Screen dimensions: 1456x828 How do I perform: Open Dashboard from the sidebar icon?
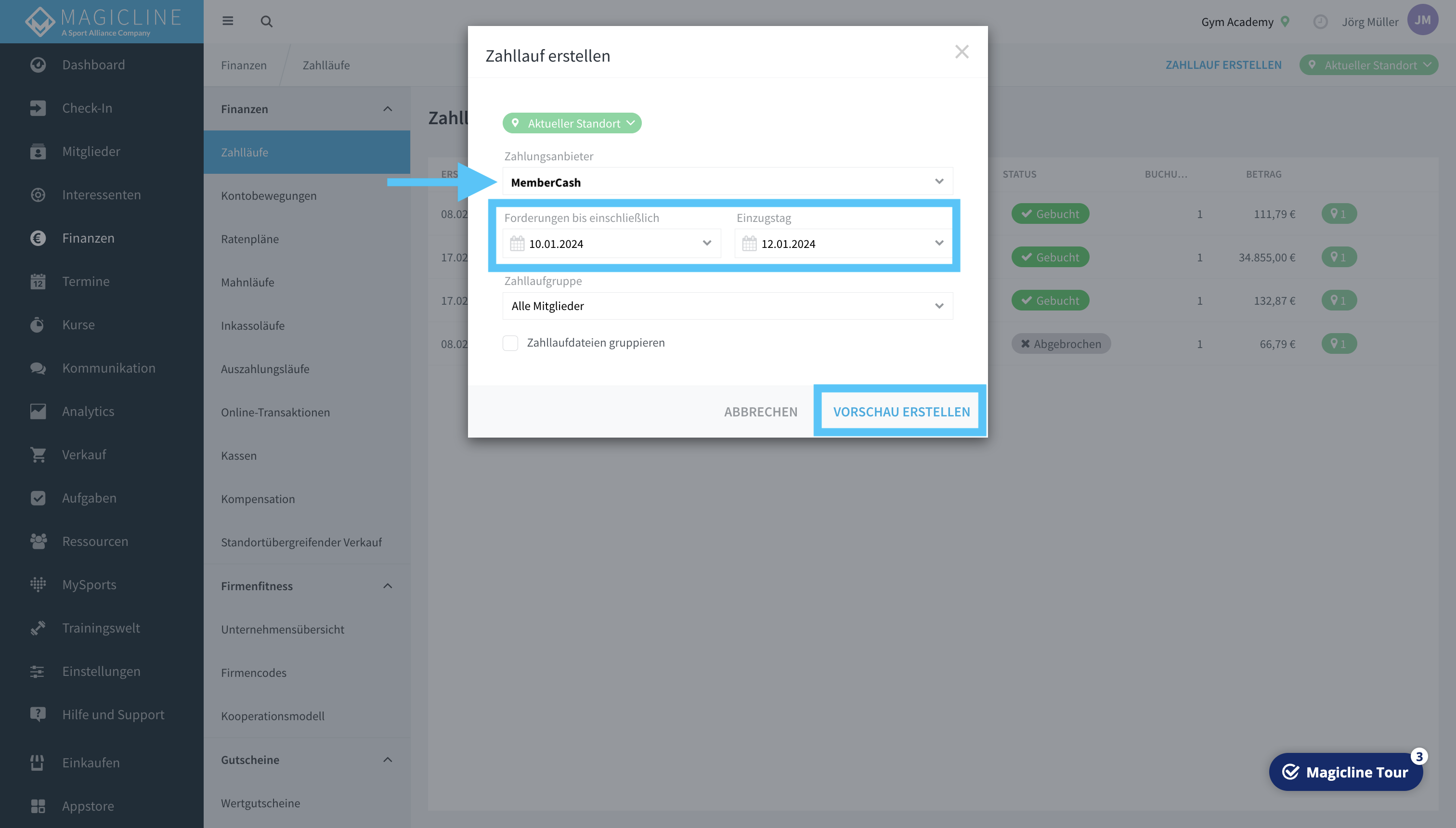pyautogui.click(x=38, y=65)
